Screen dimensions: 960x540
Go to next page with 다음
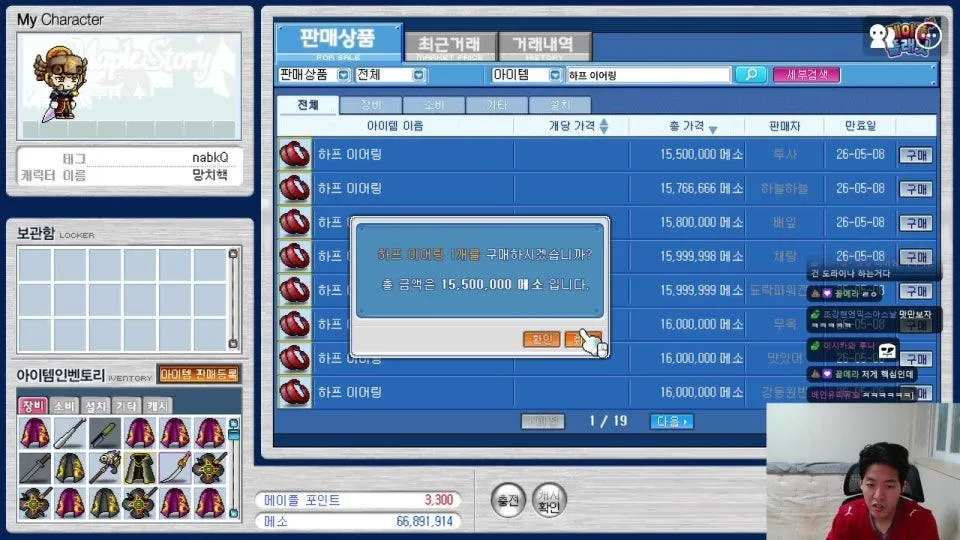point(672,421)
